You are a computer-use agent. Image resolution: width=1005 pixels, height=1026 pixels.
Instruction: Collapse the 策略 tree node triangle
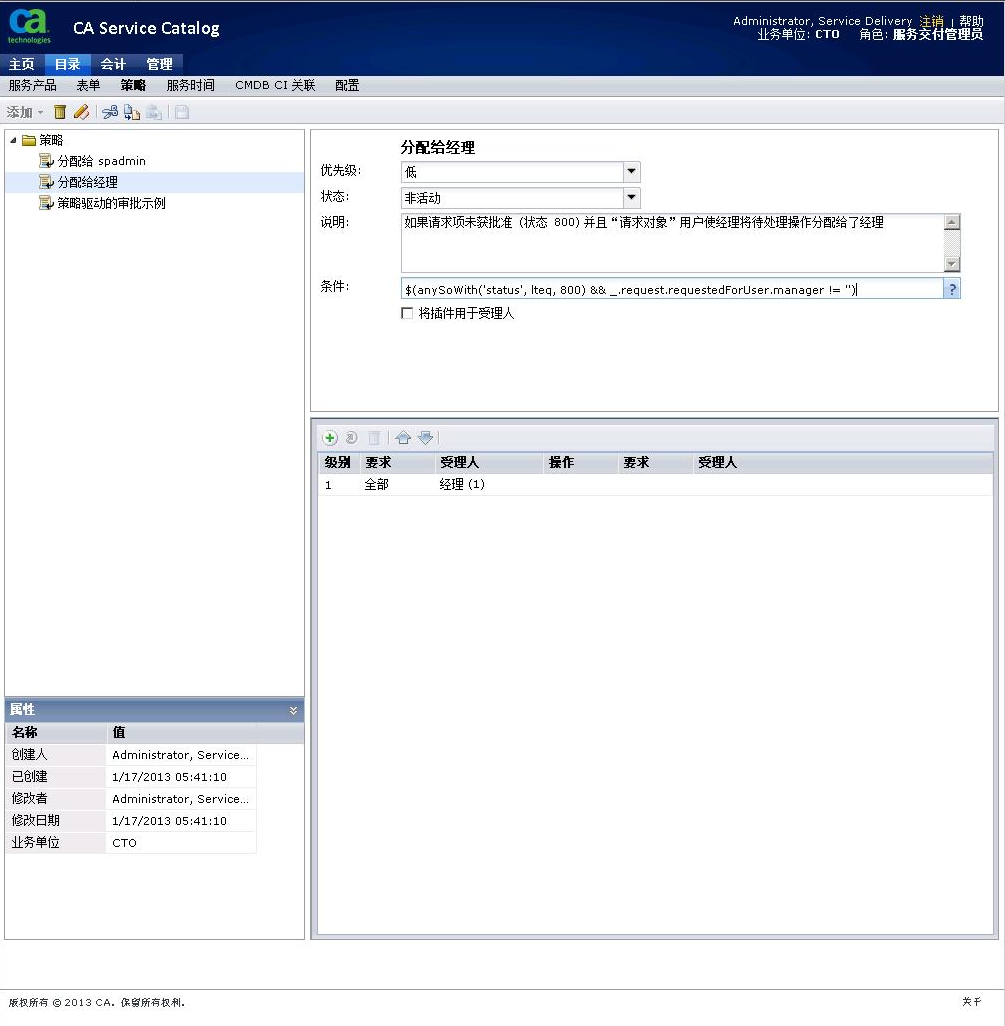point(13,140)
